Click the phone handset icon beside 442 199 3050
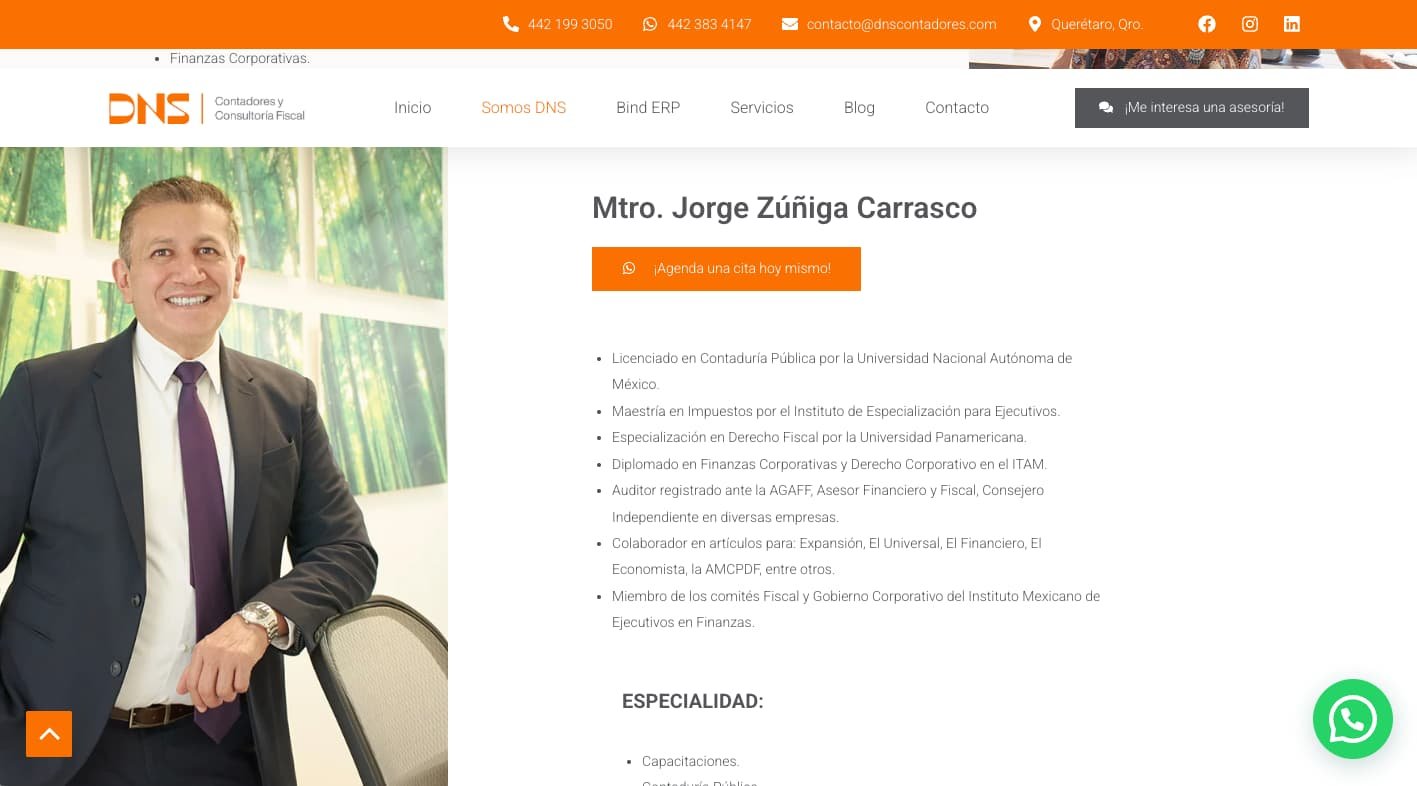The image size is (1417, 786). 510,24
